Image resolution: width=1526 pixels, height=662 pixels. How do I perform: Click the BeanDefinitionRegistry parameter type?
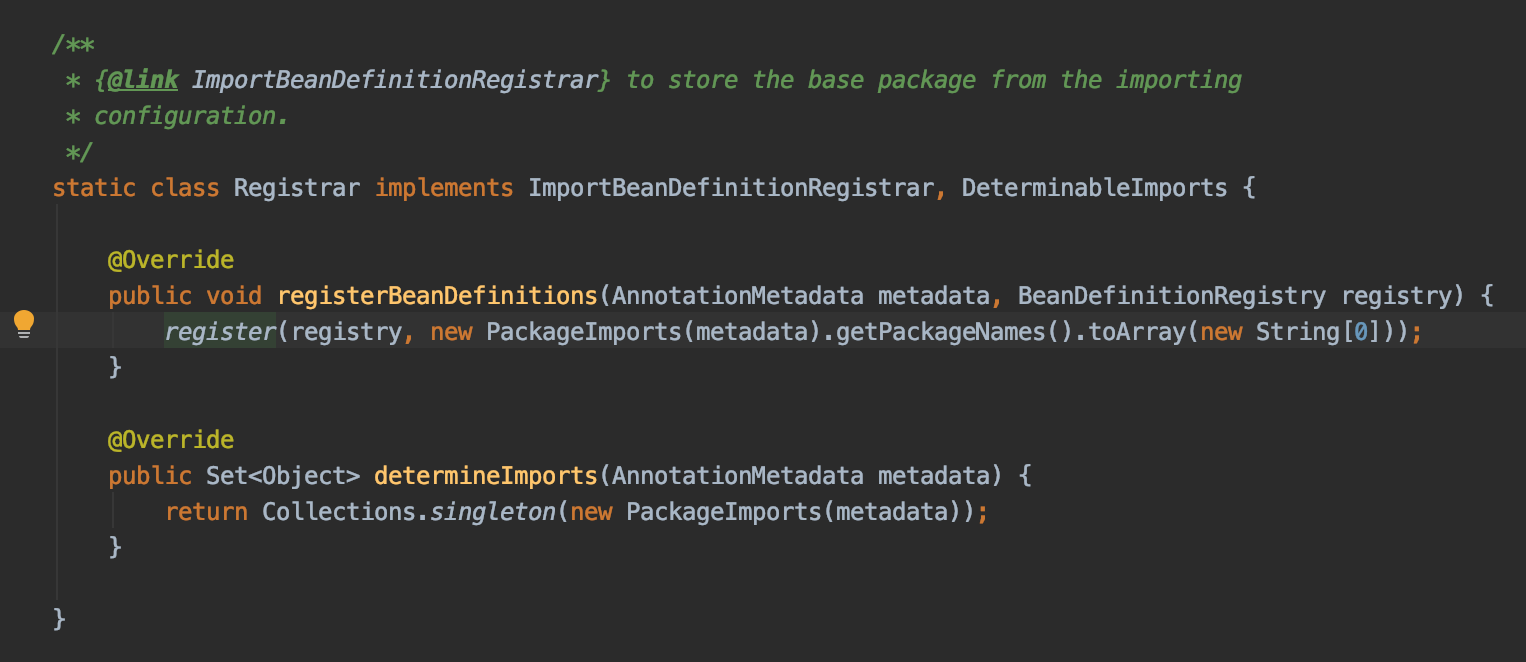click(1172, 296)
